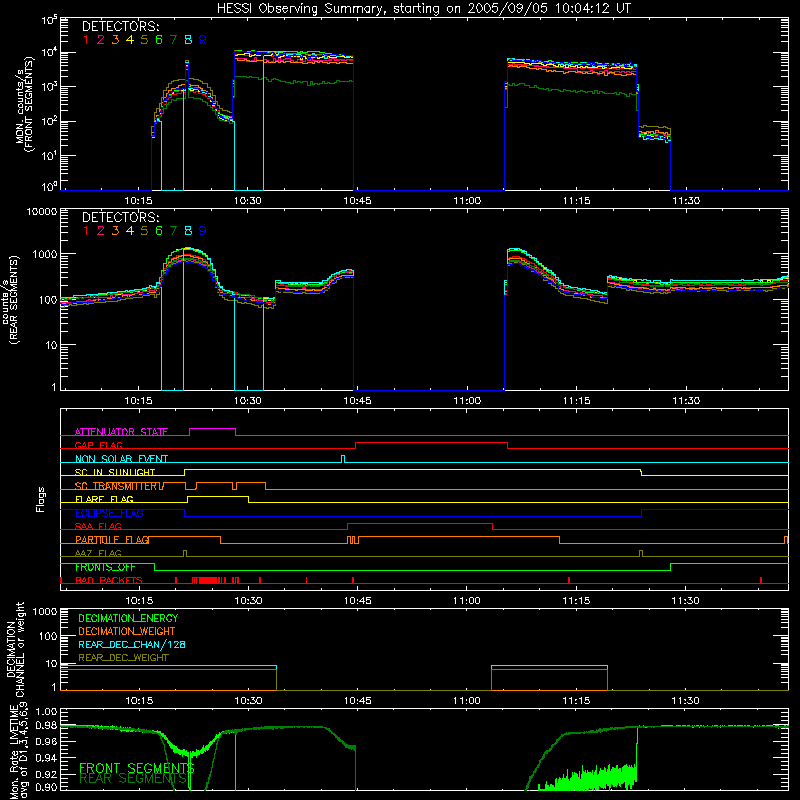Click the counts/s (REAR SEGMENTS) axis title
Viewport: 800px width, 800px height.
[10, 299]
